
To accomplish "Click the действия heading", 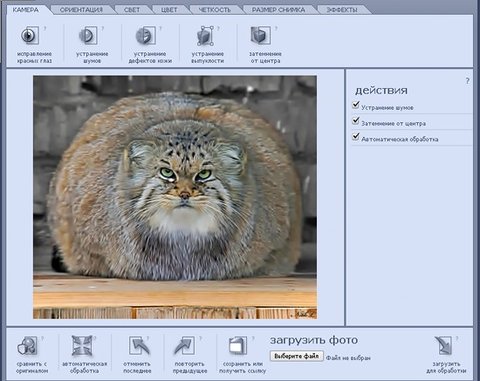I will 381,90.
